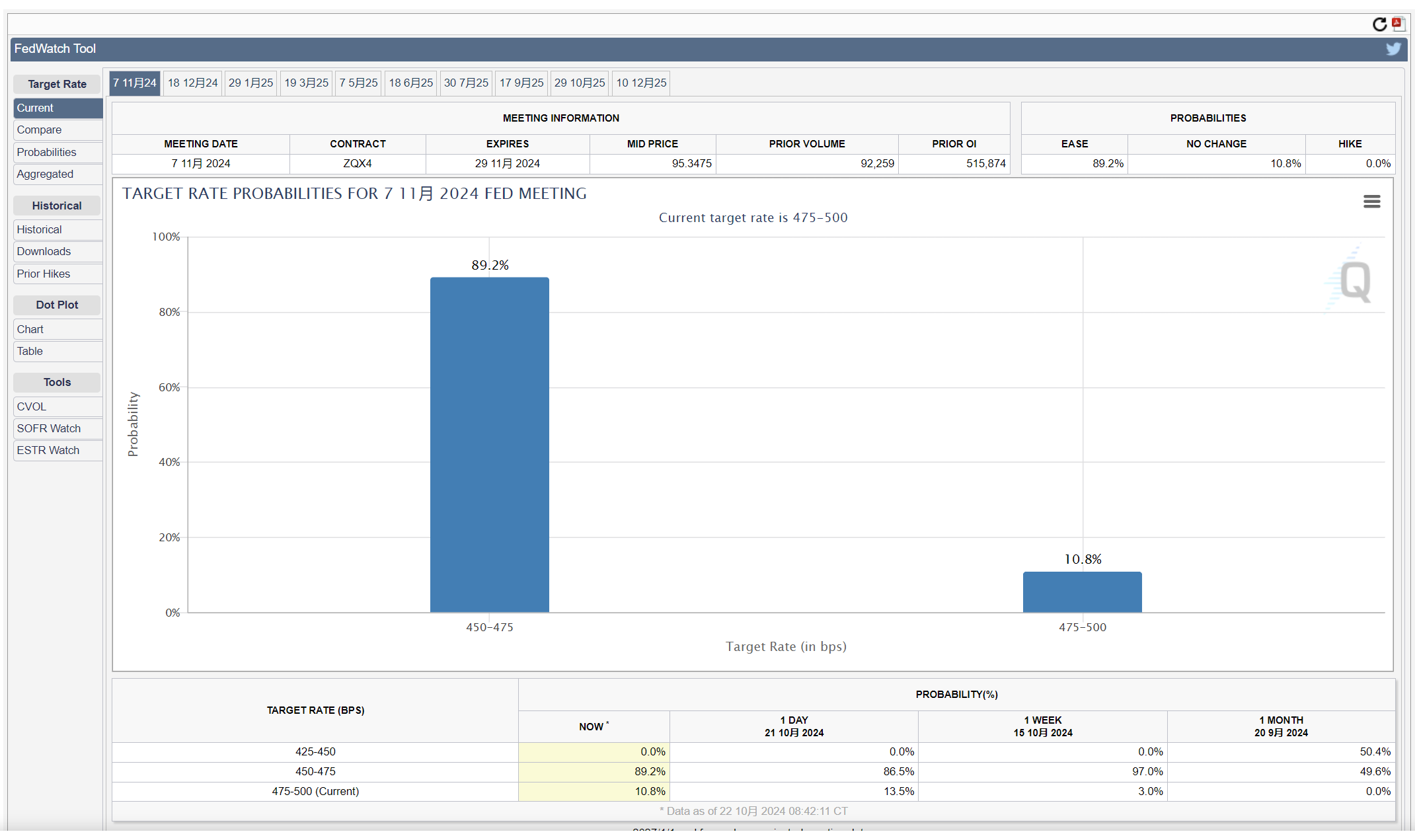Expand the Dot Plot section

pyautogui.click(x=55, y=305)
